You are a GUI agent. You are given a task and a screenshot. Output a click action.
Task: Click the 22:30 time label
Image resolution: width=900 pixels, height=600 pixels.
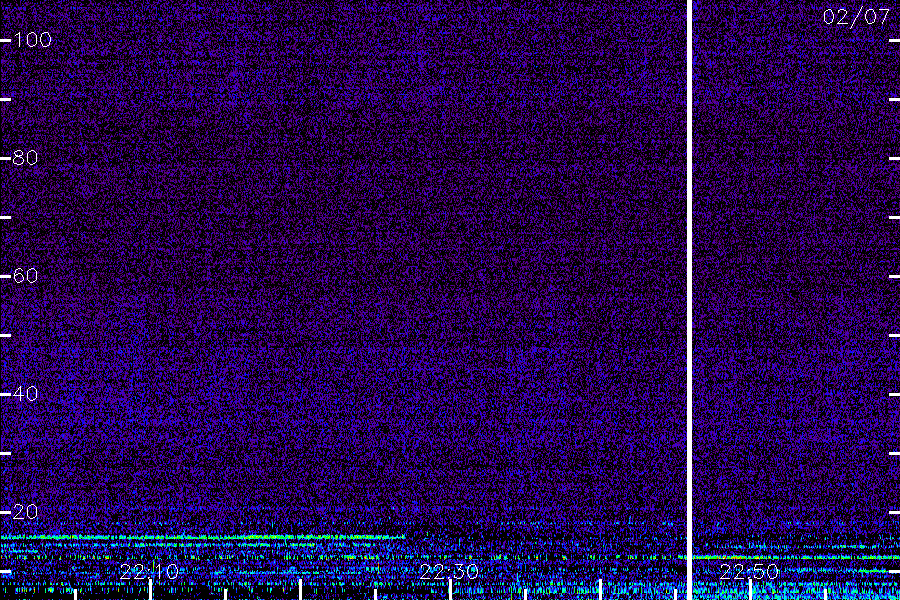(449, 572)
